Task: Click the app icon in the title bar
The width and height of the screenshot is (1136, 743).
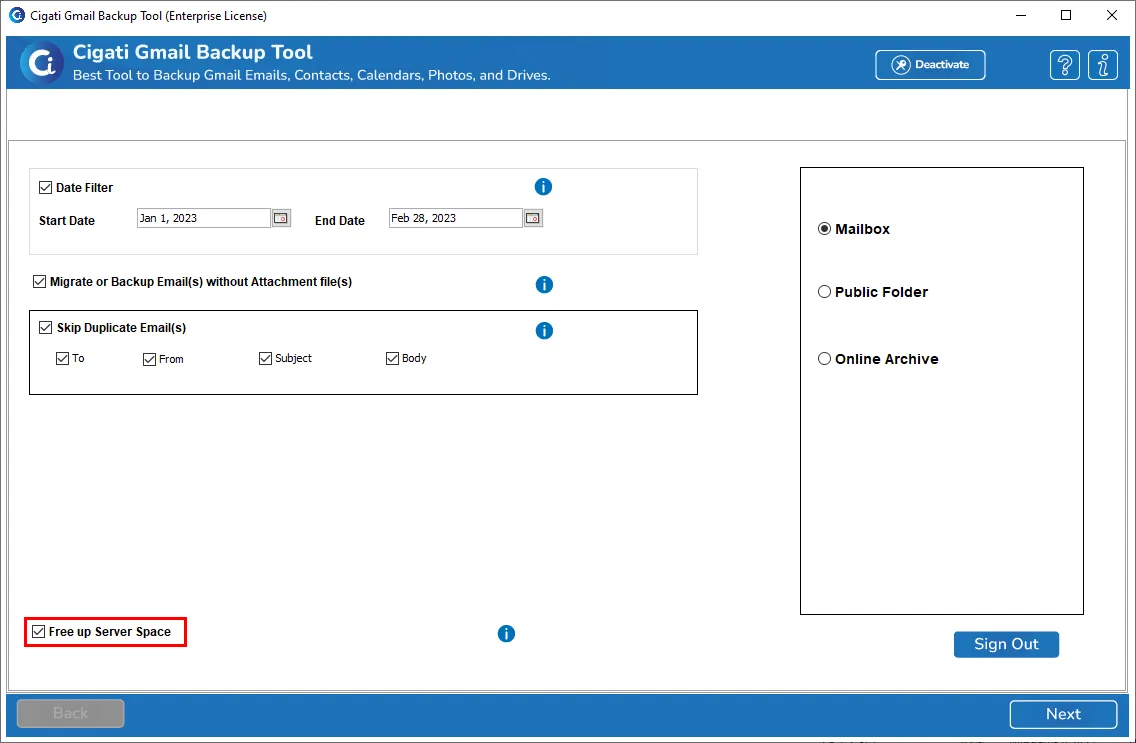Action: coord(16,15)
